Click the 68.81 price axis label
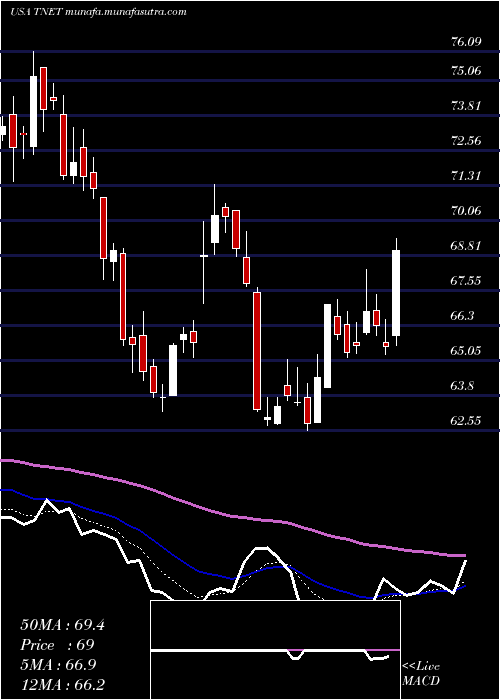 (x=466, y=246)
